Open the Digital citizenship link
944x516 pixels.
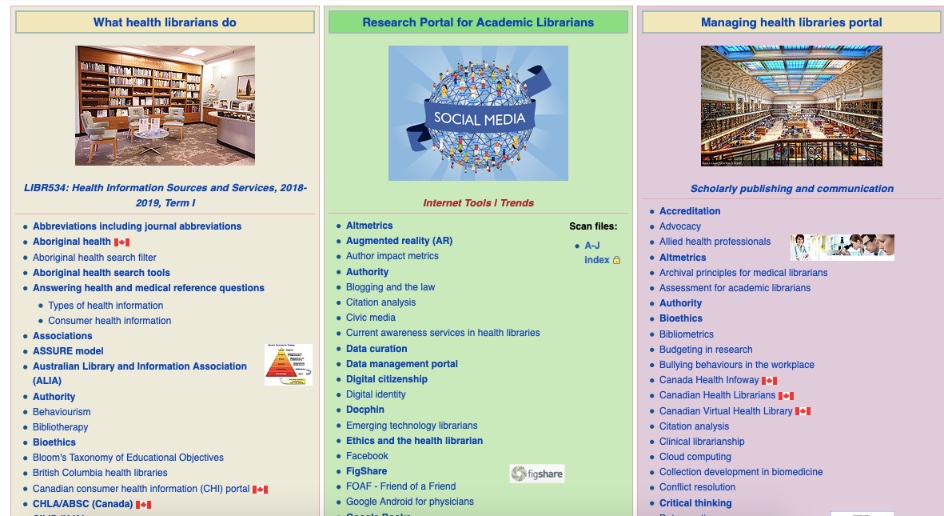pyautogui.click(x=387, y=379)
